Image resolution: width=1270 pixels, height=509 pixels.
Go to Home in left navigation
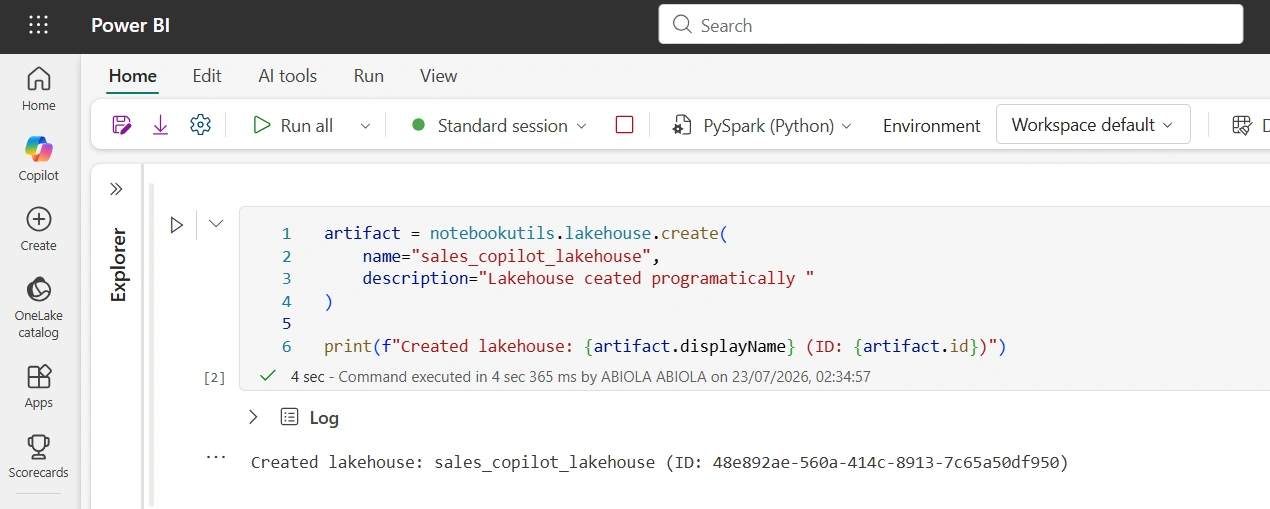39,89
